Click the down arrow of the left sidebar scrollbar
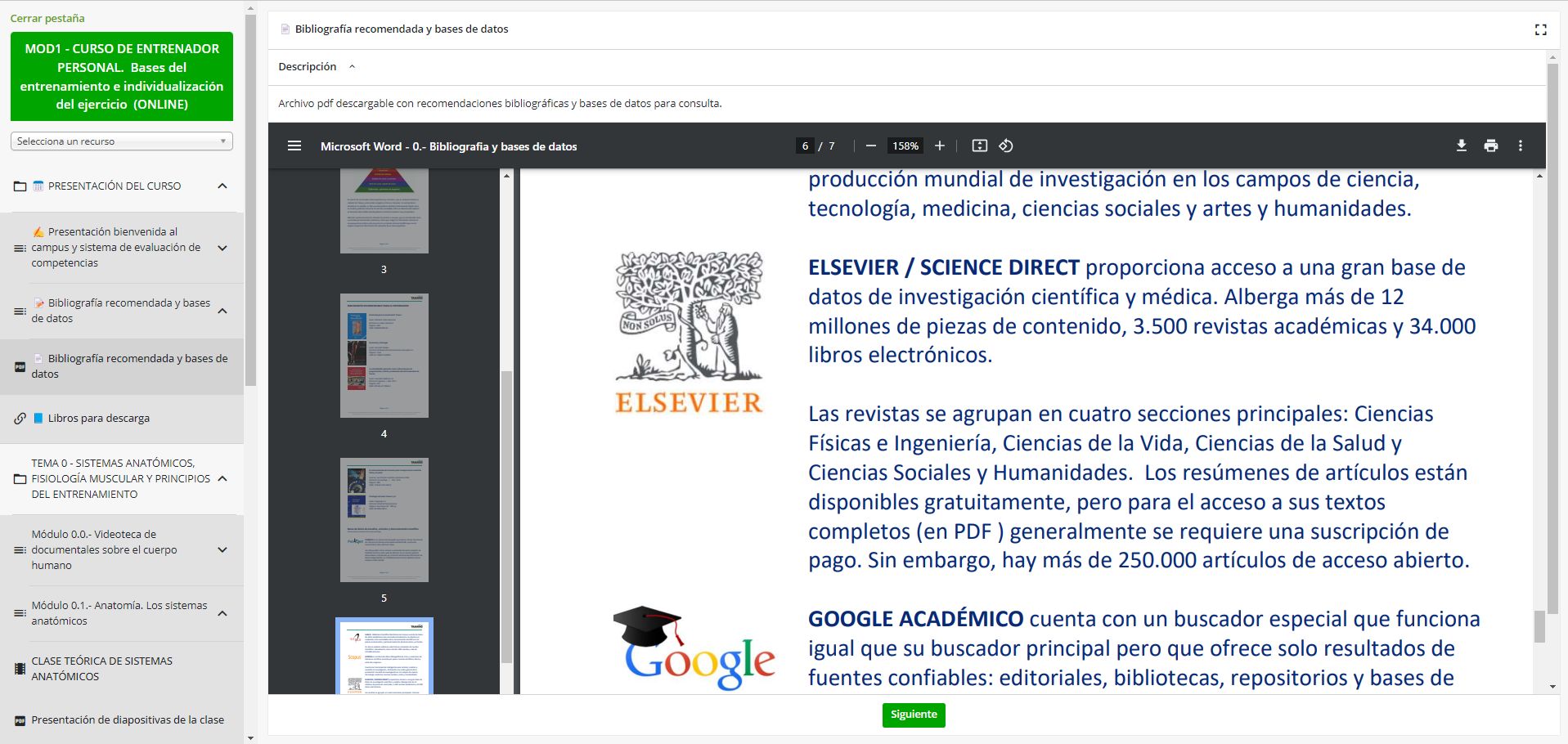Viewport: 1568px width, 744px height. click(250, 737)
